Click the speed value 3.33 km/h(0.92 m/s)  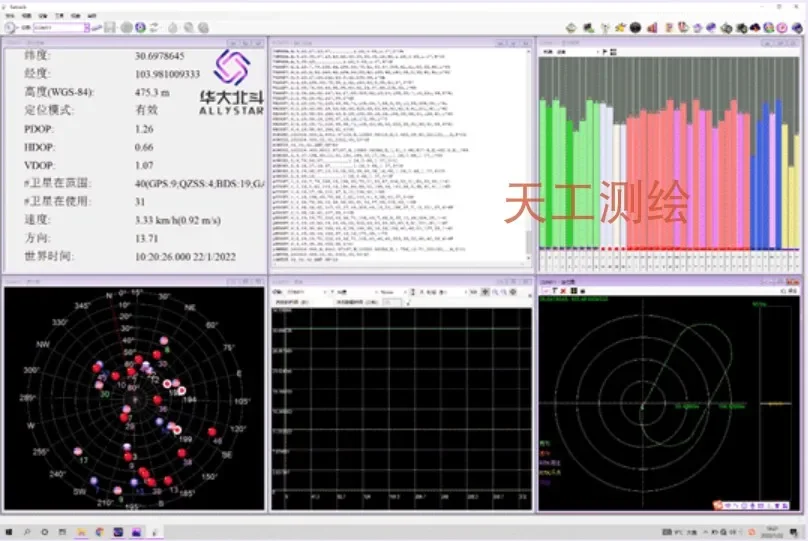[x=178, y=220]
